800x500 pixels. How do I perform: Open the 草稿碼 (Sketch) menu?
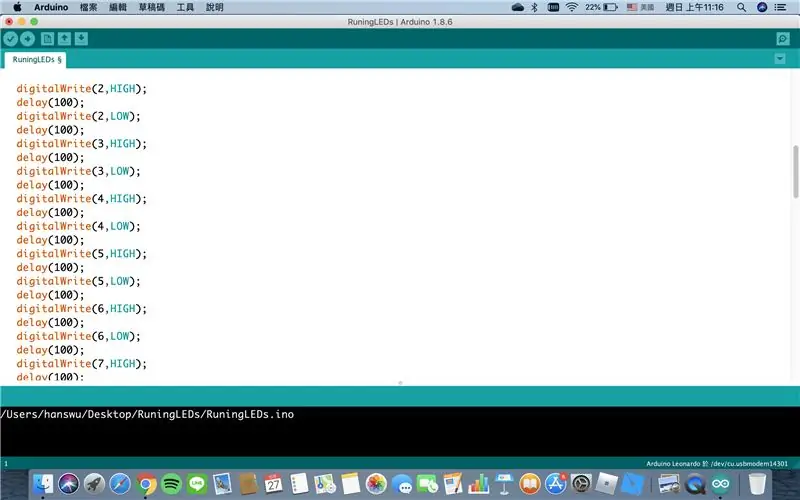point(152,7)
